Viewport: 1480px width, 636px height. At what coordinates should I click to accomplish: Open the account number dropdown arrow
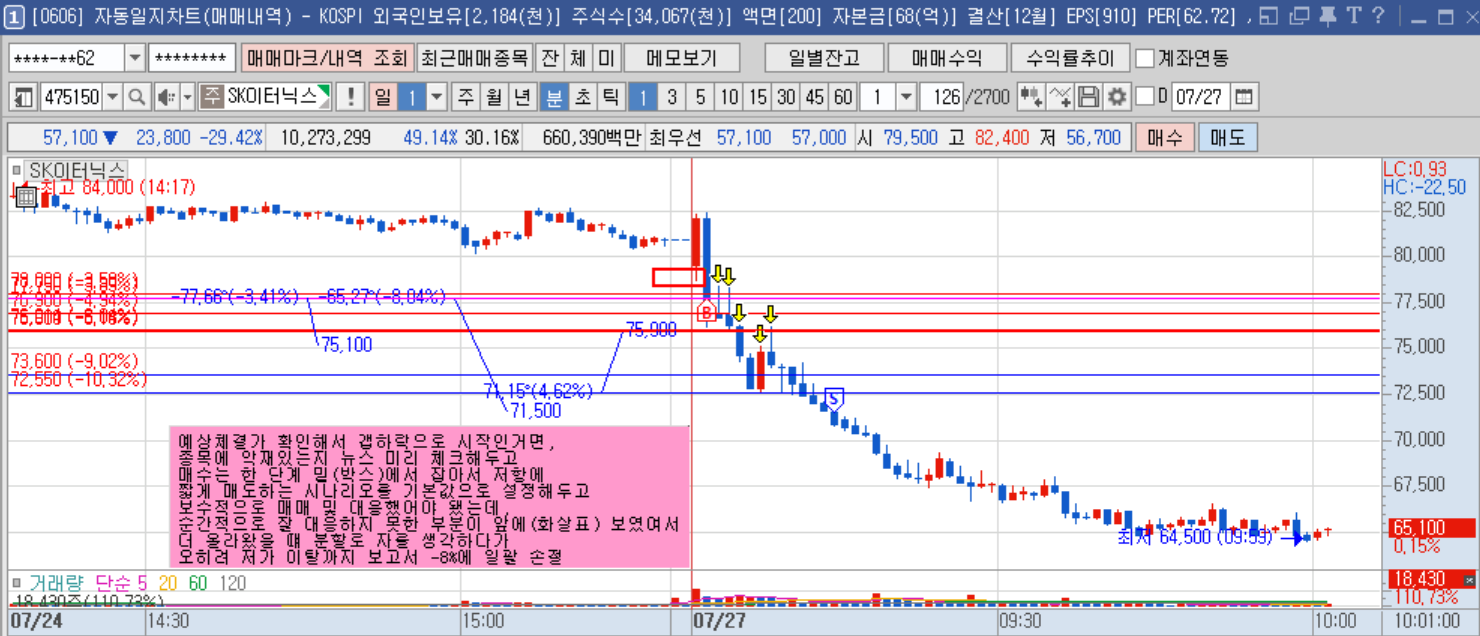[135, 58]
